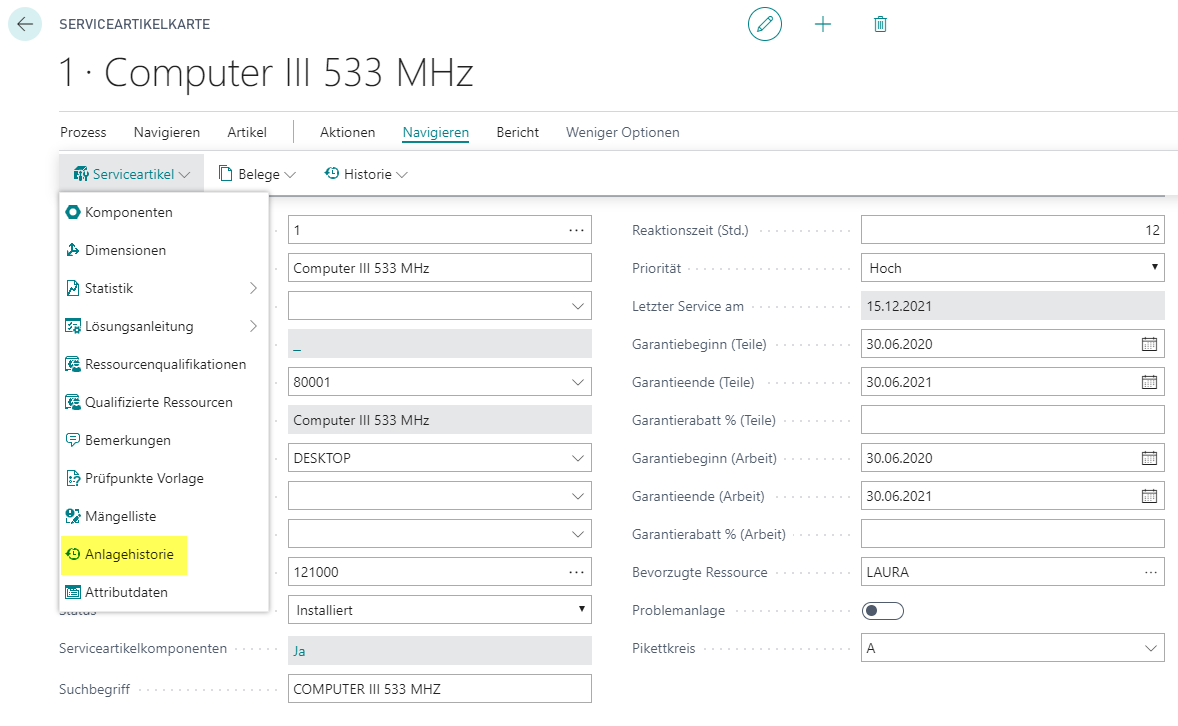Image resolution: width=1178 pixels, height=726 pixels.
Task: Open the Pikettkreis dropdown
Action: click(1013, 648)
